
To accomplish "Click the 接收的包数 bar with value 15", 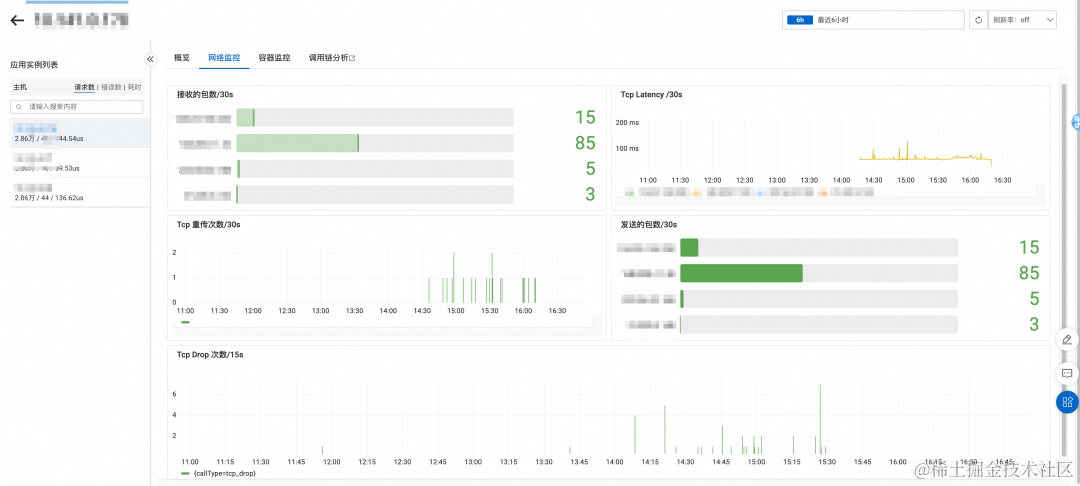I will (x=375, y=117).
